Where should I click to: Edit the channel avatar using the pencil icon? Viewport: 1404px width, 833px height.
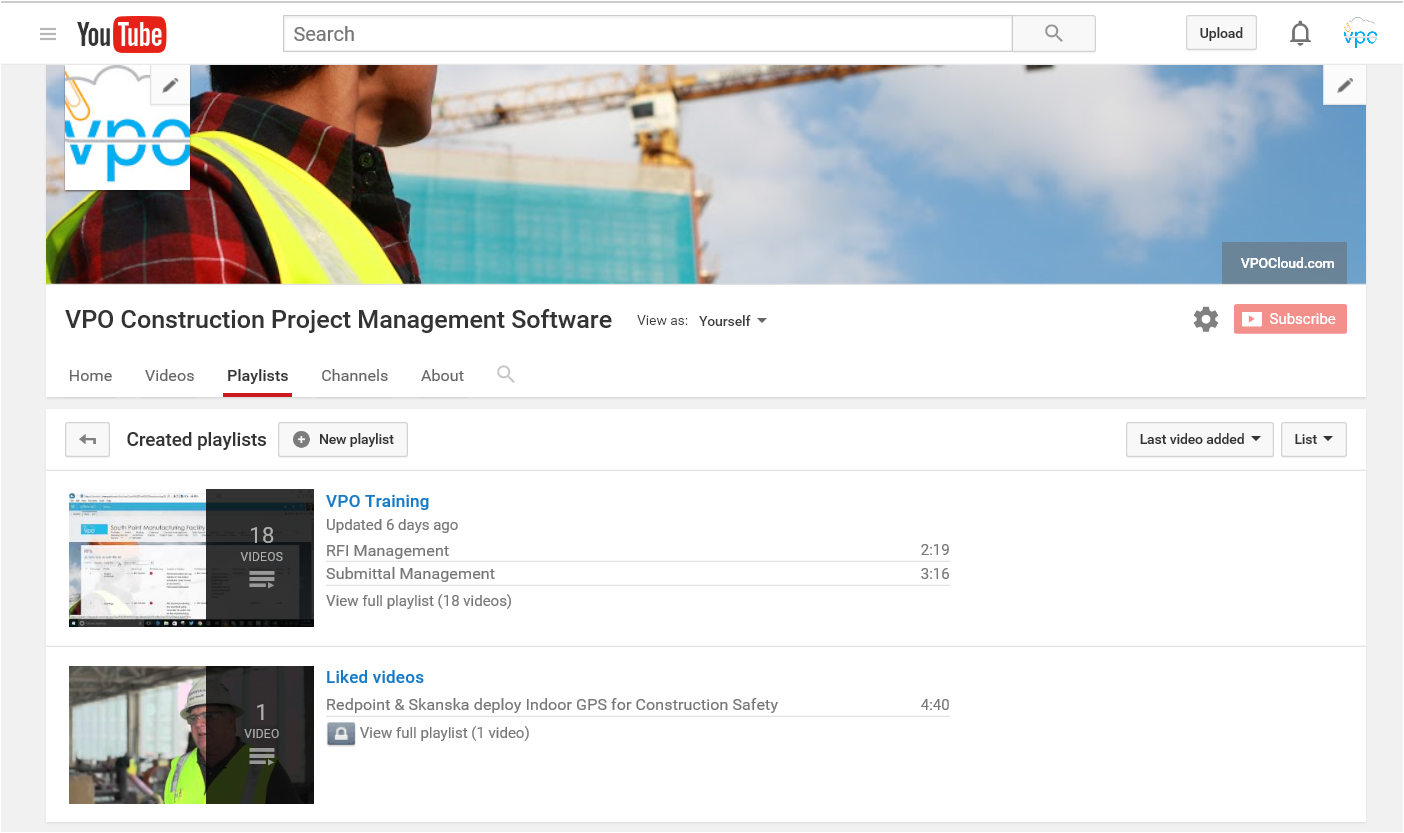pyautogui.click(x=169, y=85)
